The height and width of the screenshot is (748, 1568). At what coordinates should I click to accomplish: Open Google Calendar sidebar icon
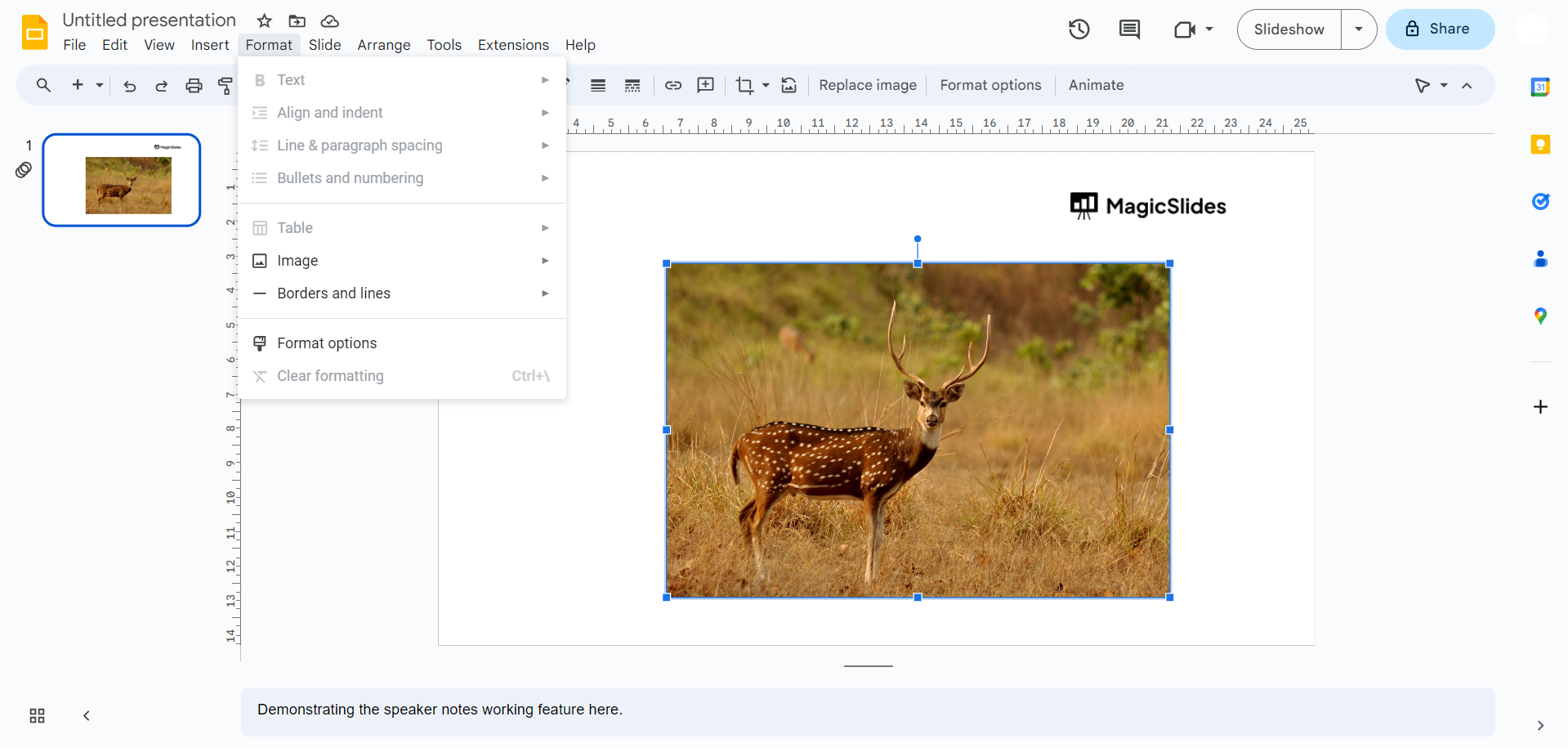1539,87
